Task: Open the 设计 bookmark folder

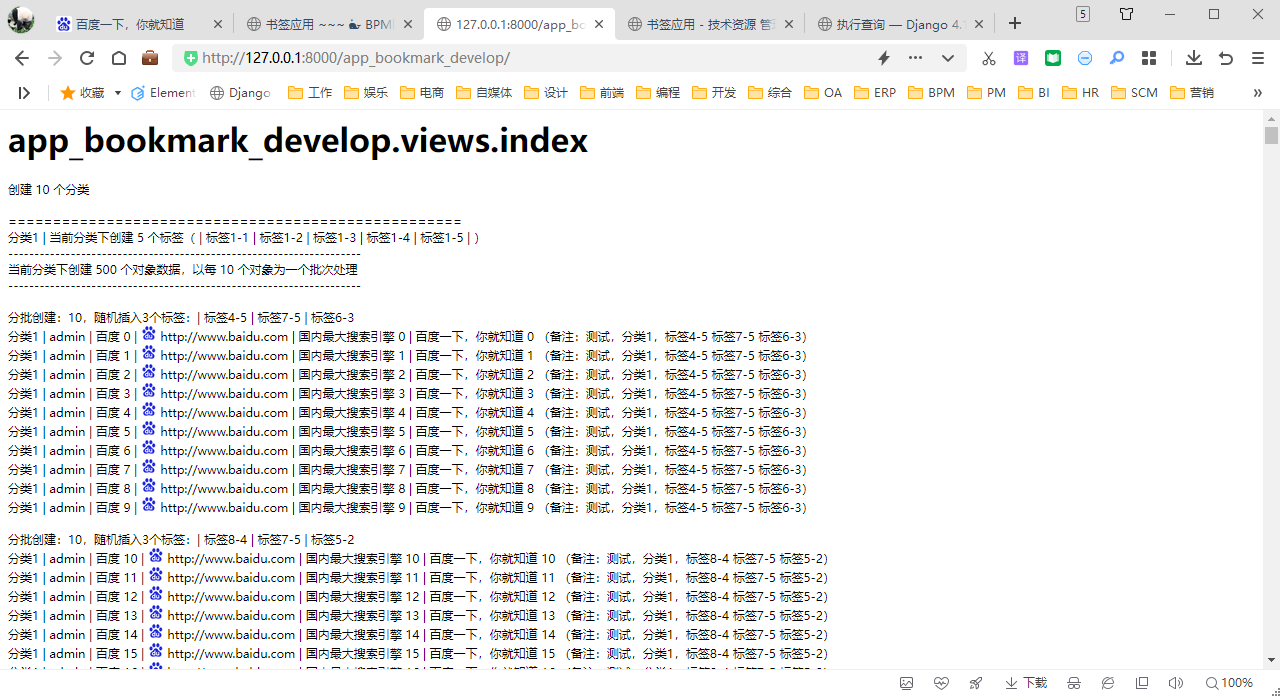Action: [546, 92]
